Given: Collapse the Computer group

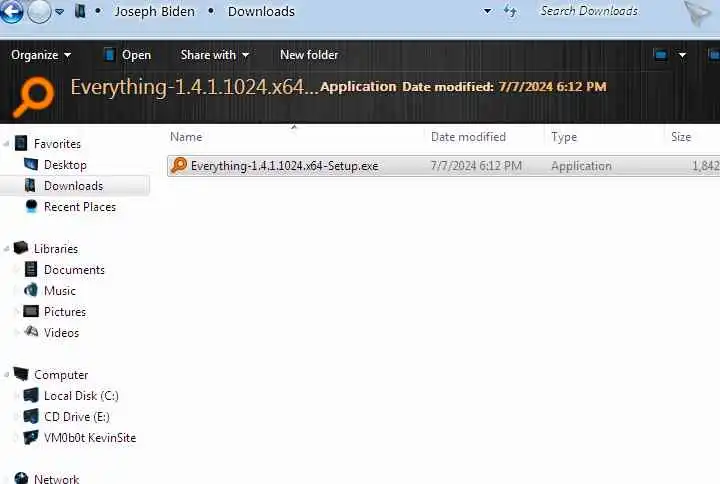Looking at the screenshot, I should tap(6, 375).
